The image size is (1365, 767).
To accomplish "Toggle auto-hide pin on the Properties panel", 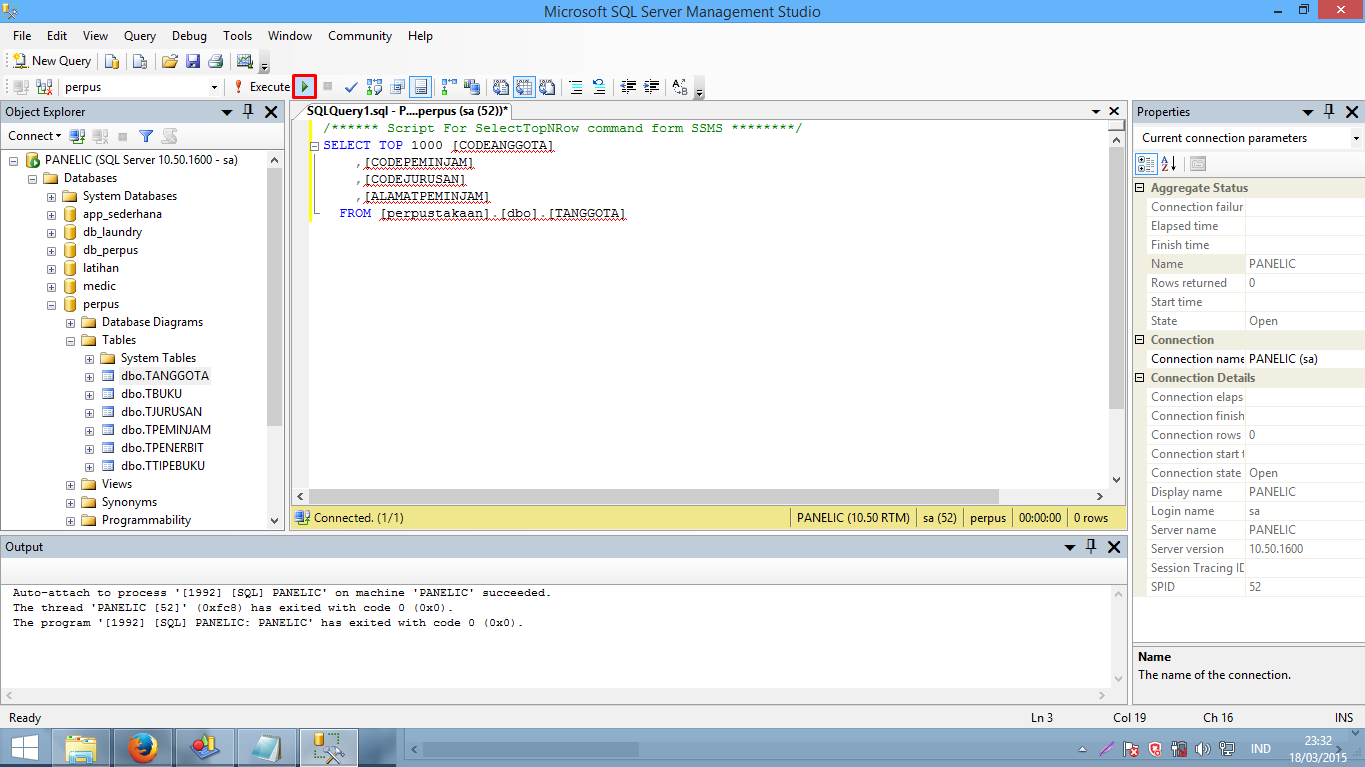I will pyautogui.click(x=1328, y=111).
